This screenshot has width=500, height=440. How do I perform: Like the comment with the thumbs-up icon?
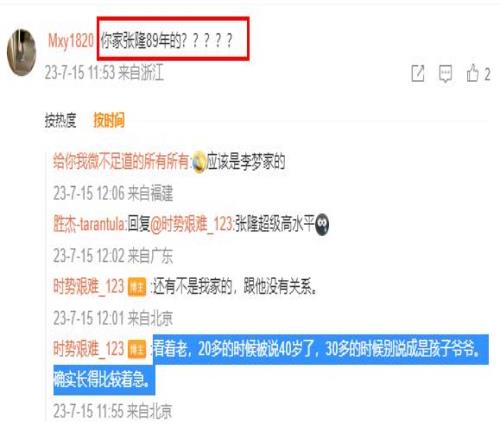pos(472,73)
